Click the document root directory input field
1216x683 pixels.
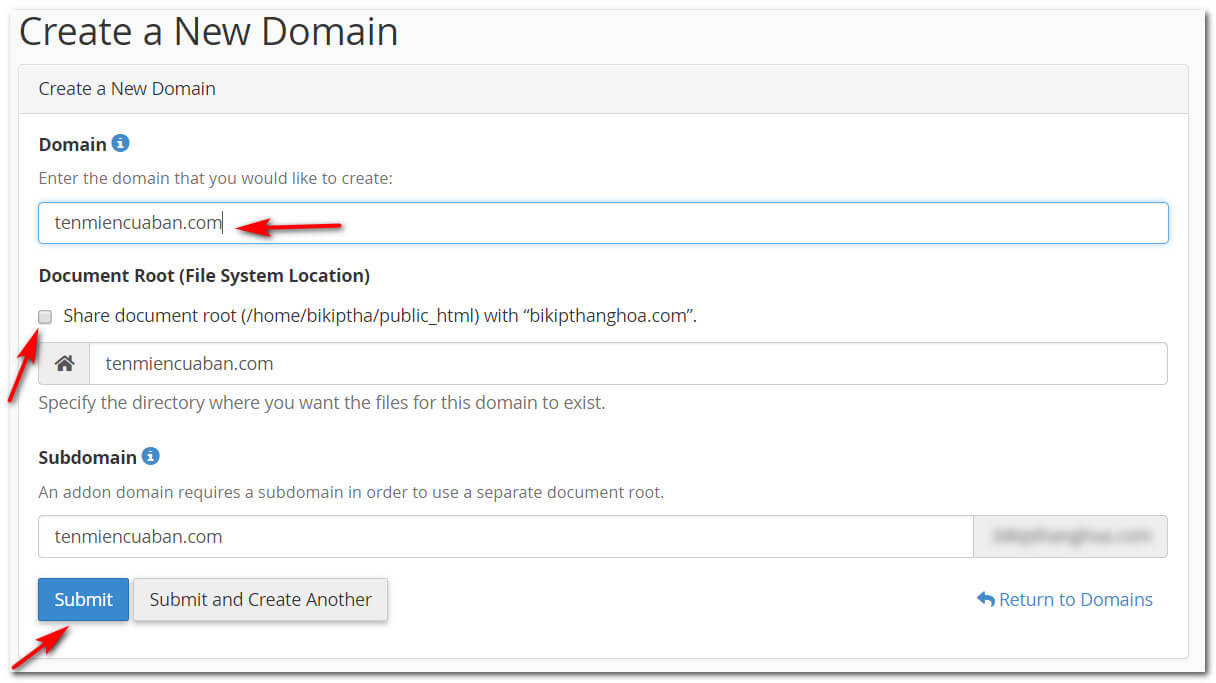[x=627, y=364]
